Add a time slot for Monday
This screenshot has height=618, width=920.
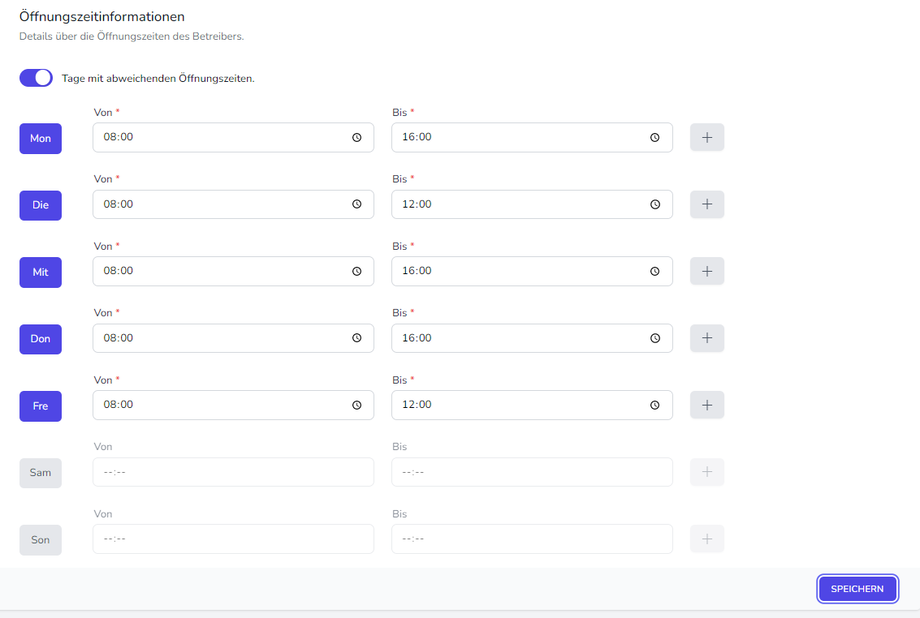pyautogui.click(x=707, y=138)
